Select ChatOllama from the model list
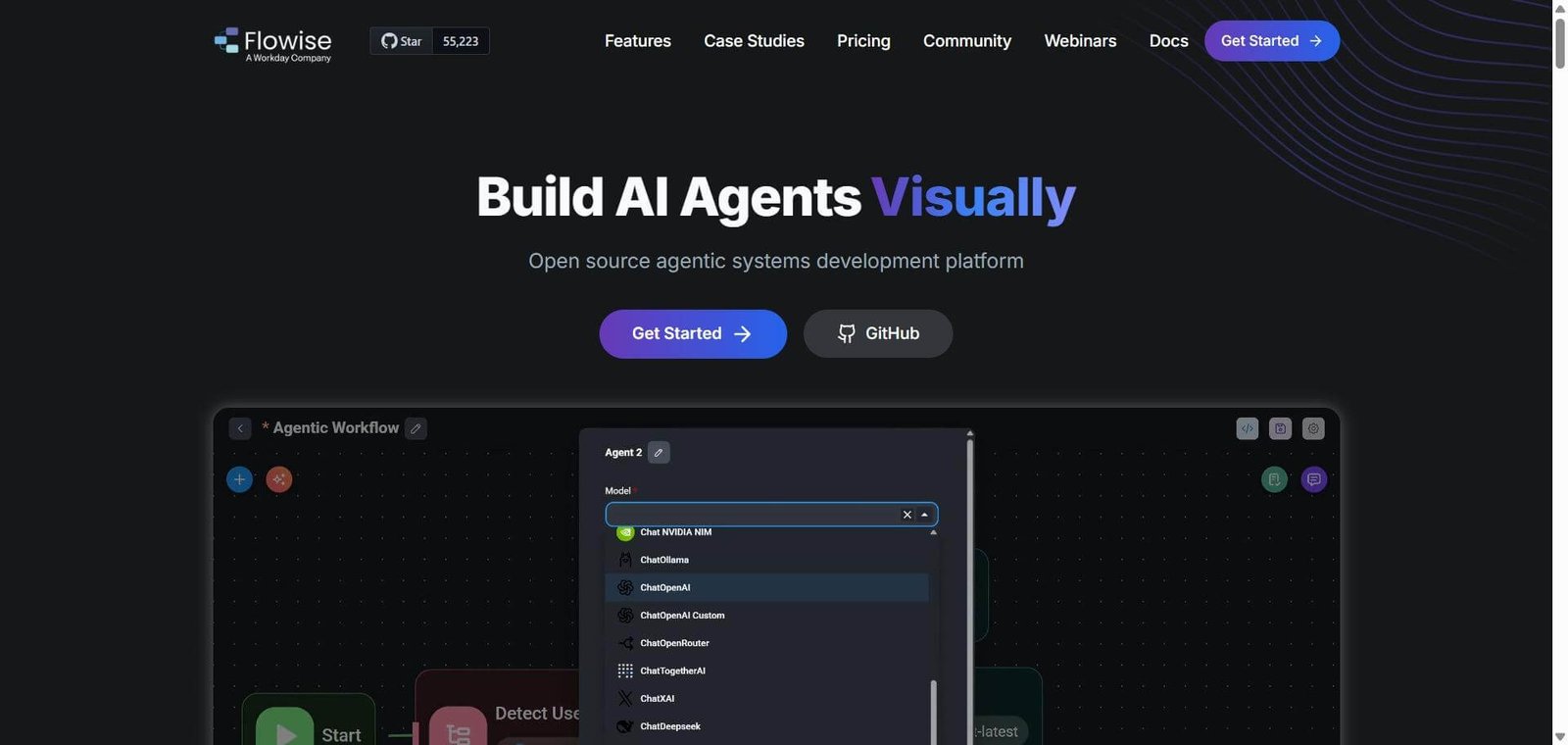Screen dimensions: 1568x745 (766, 560)
